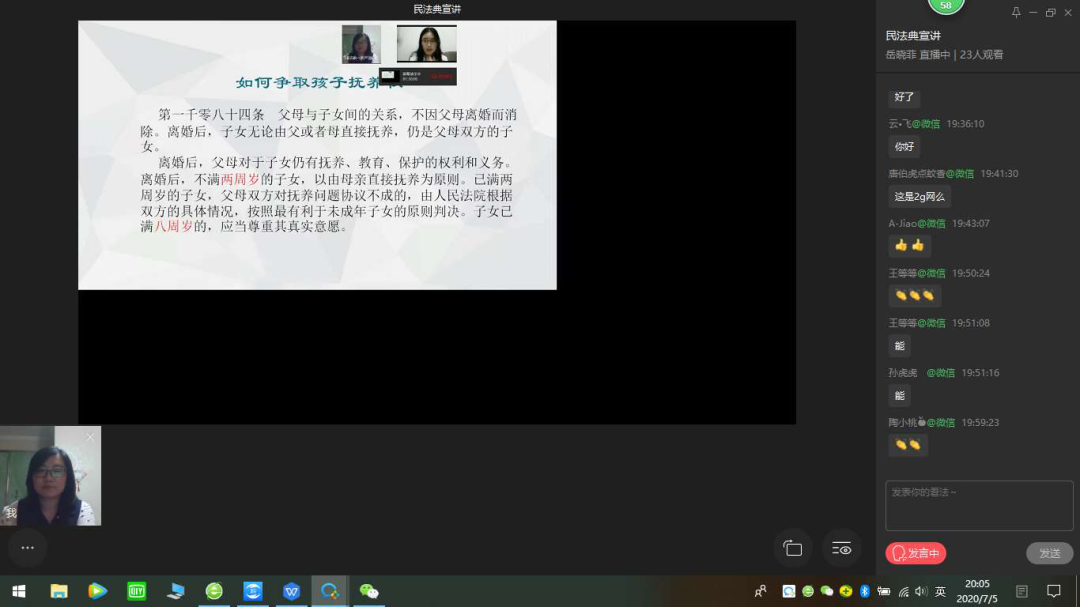Toggle the chat panel visibility icon

coord(842,548)
